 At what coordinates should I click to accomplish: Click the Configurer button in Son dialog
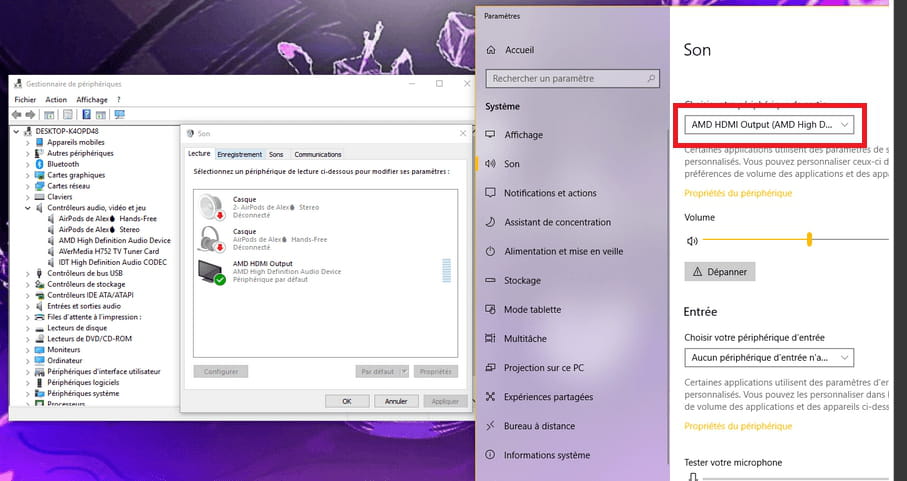coord(221,372)
